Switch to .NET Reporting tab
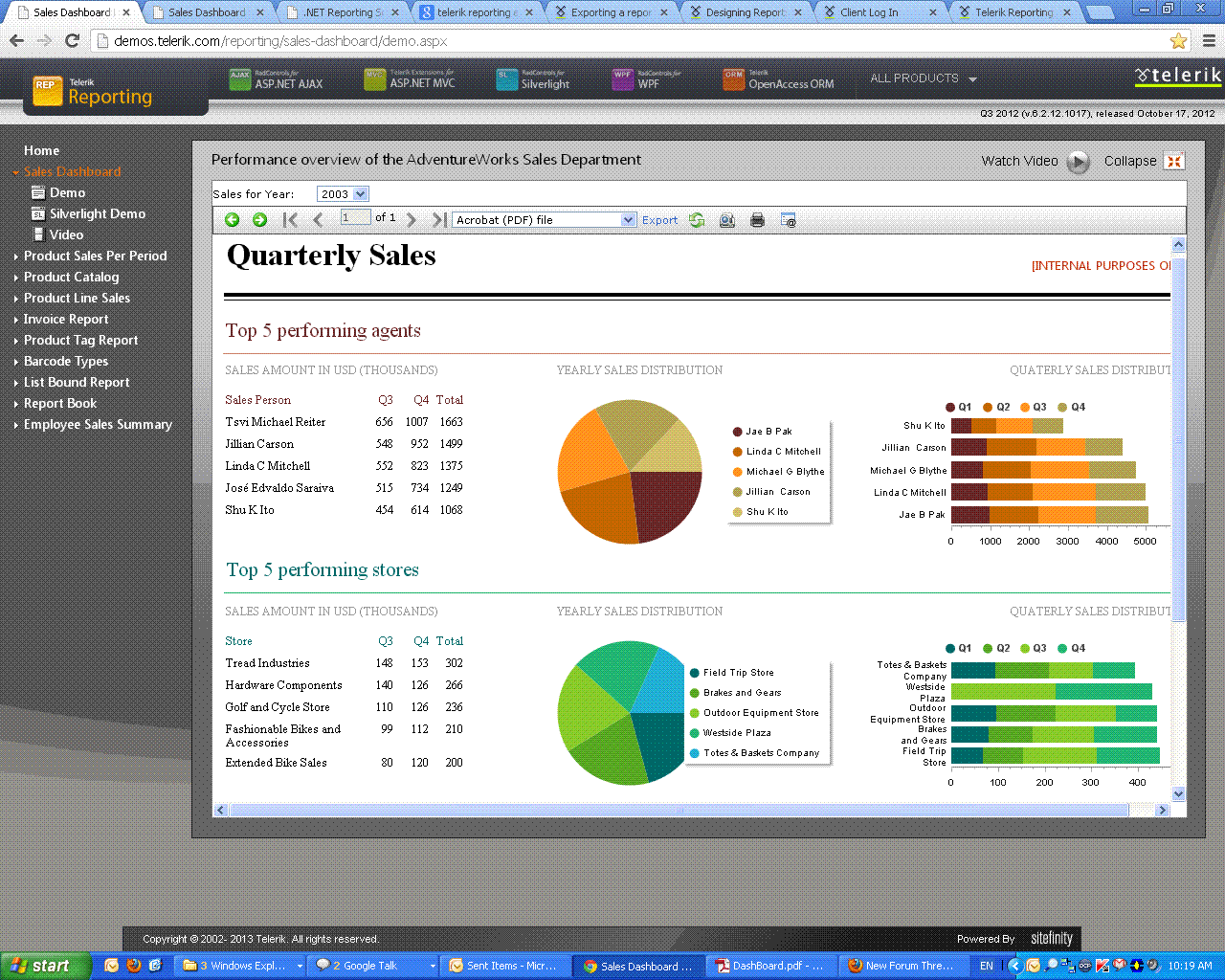 tap(343, 12)
